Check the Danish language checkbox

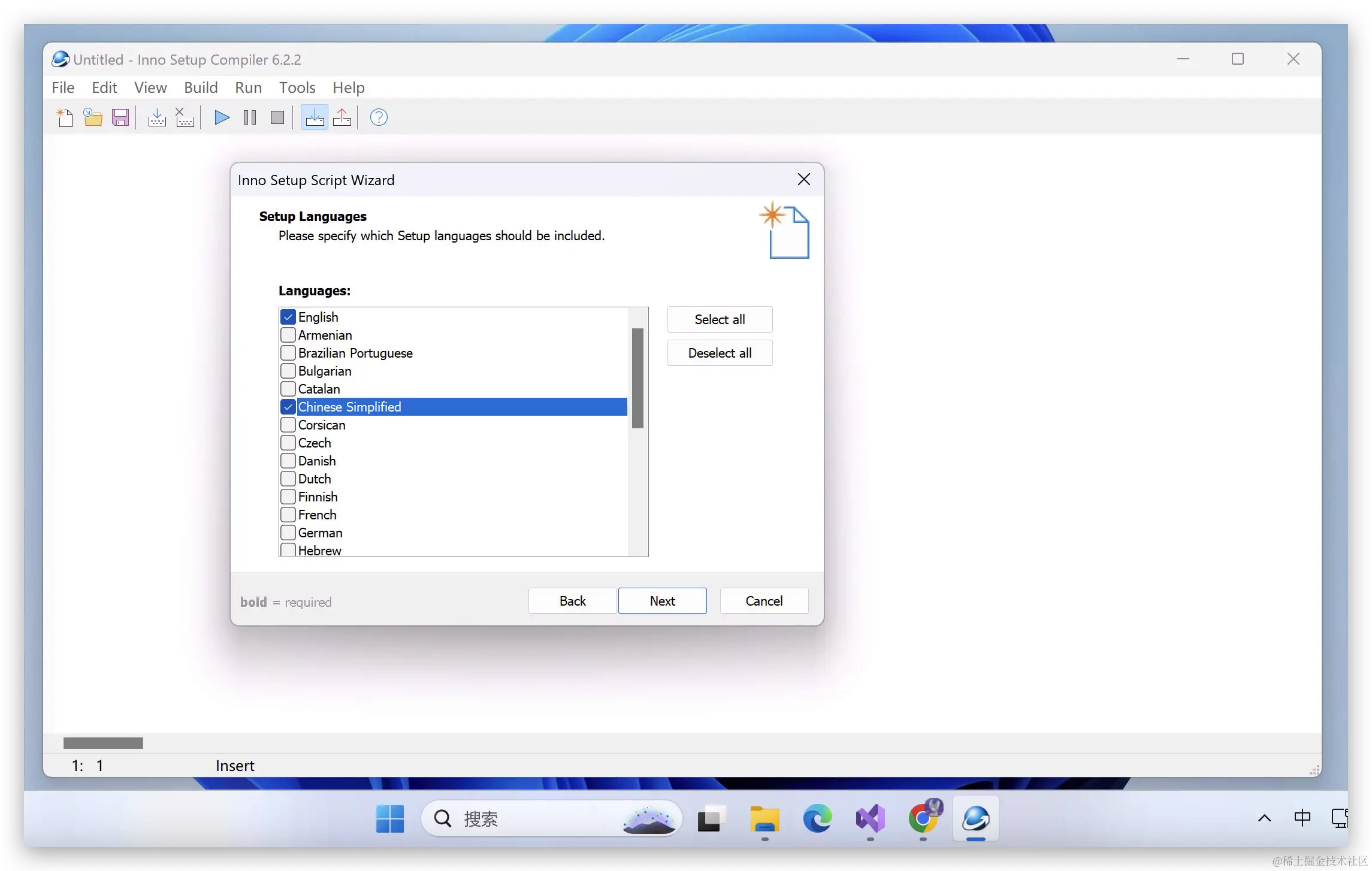coord(288,461)
